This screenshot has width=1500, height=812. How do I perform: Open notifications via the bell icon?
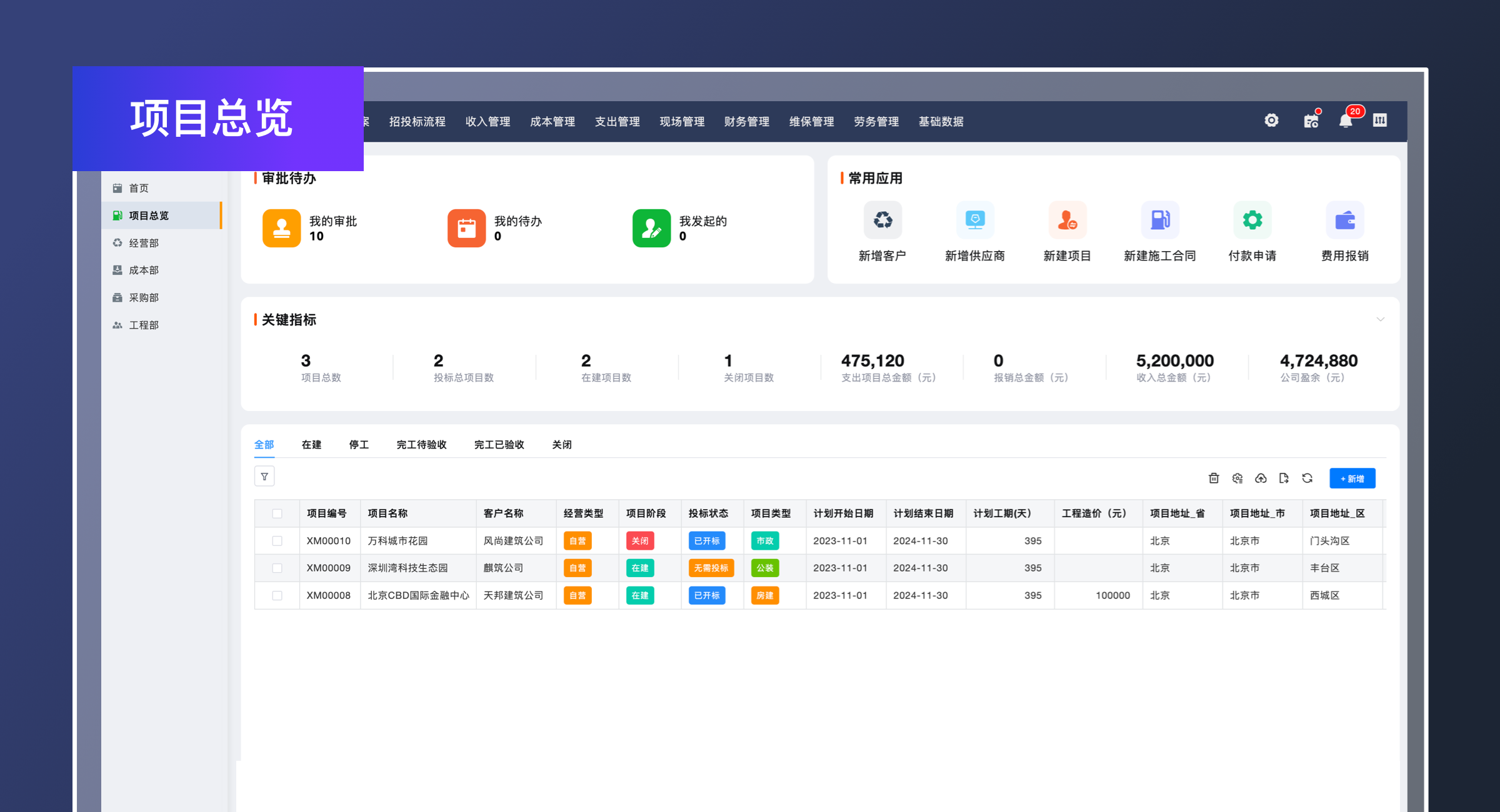pyautogui.click(x=1346, y=120)
